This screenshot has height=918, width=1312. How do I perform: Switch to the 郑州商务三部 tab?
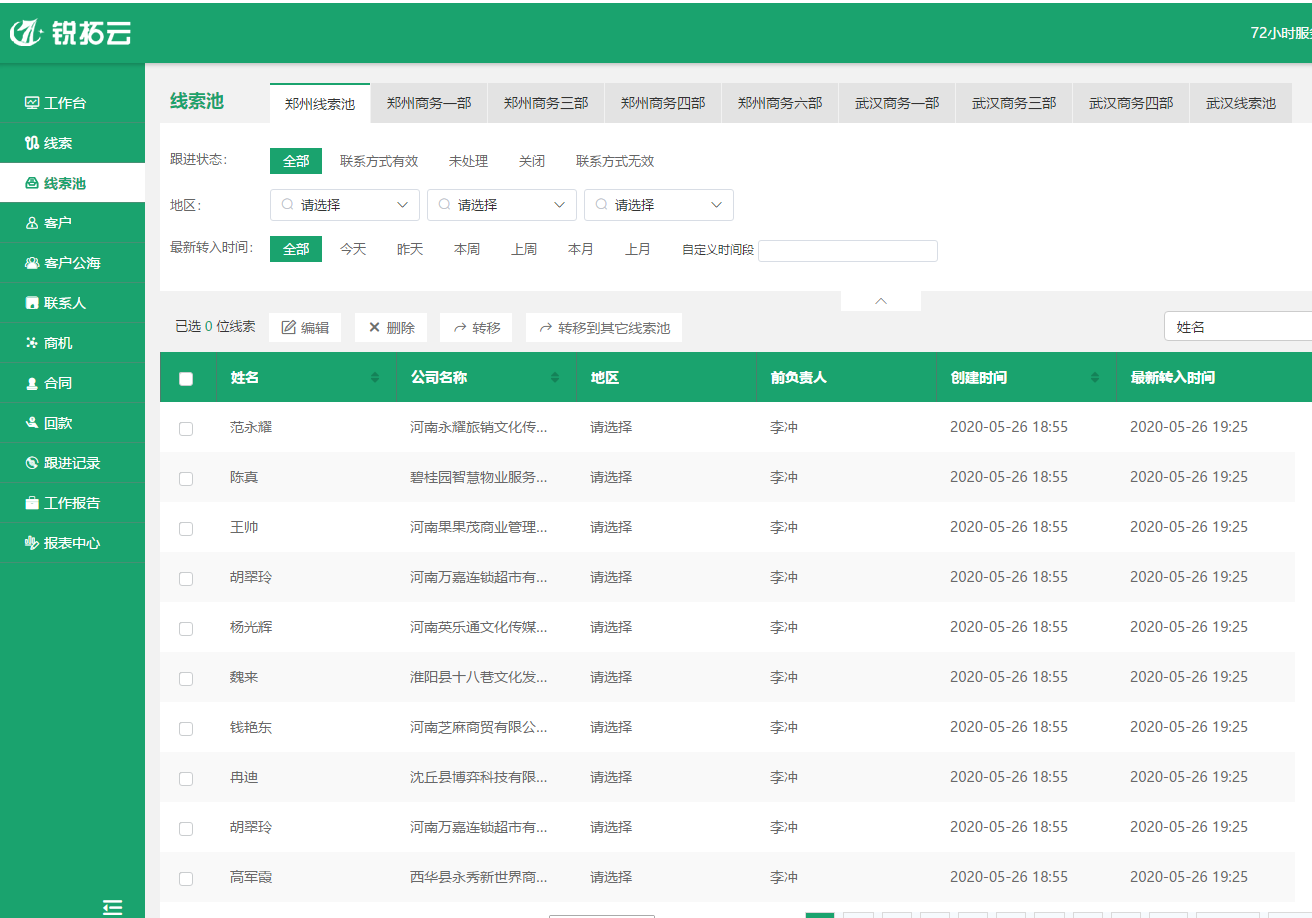pyautogui.click(x=546, y=103)
